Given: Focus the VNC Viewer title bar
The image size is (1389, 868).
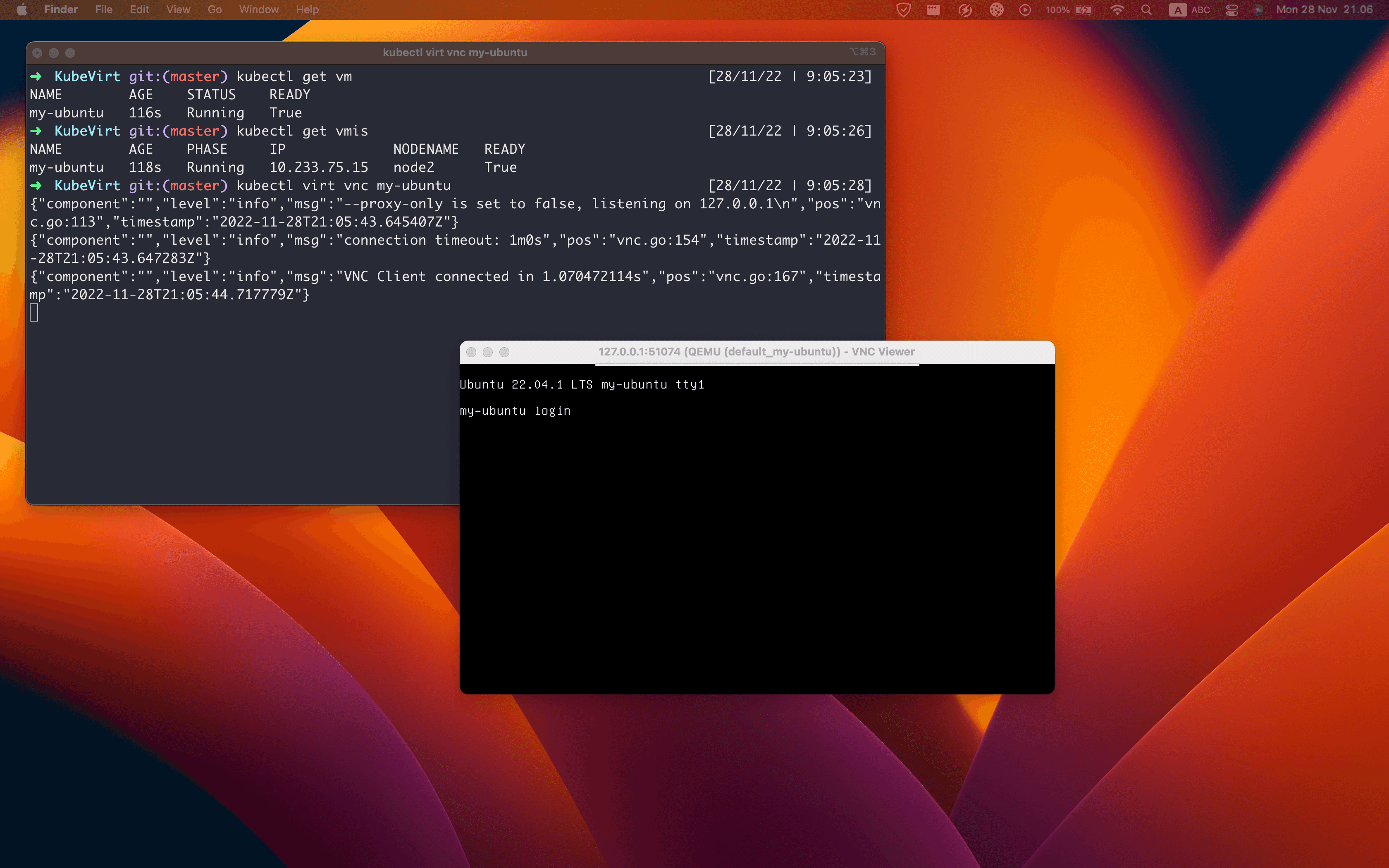Looking at the screenshot, I should pyautogui.click(x=756, y=352).
